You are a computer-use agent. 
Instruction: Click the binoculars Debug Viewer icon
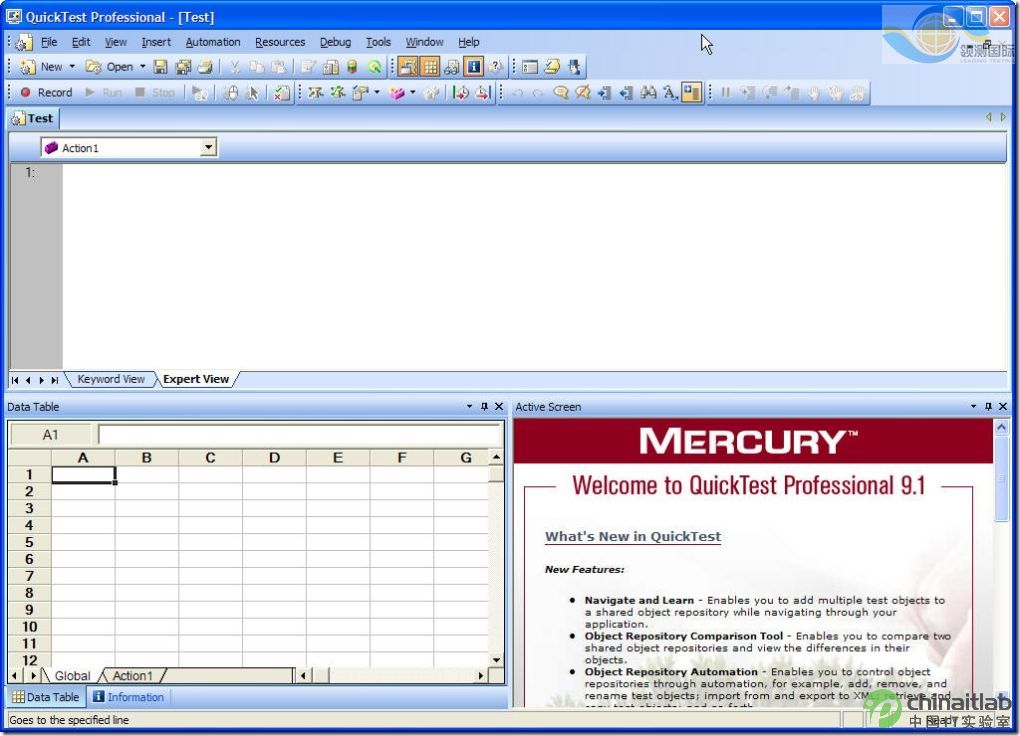click(452, 66)
